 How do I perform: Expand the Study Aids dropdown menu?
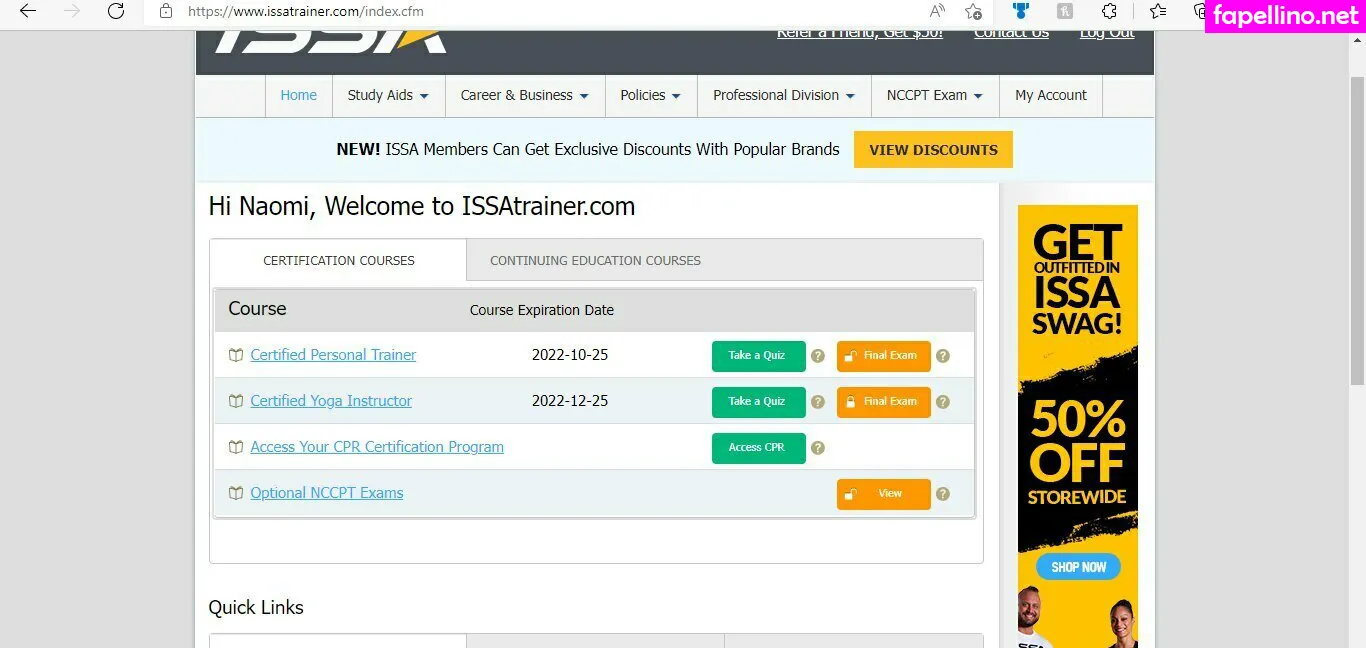pos(388,96)
